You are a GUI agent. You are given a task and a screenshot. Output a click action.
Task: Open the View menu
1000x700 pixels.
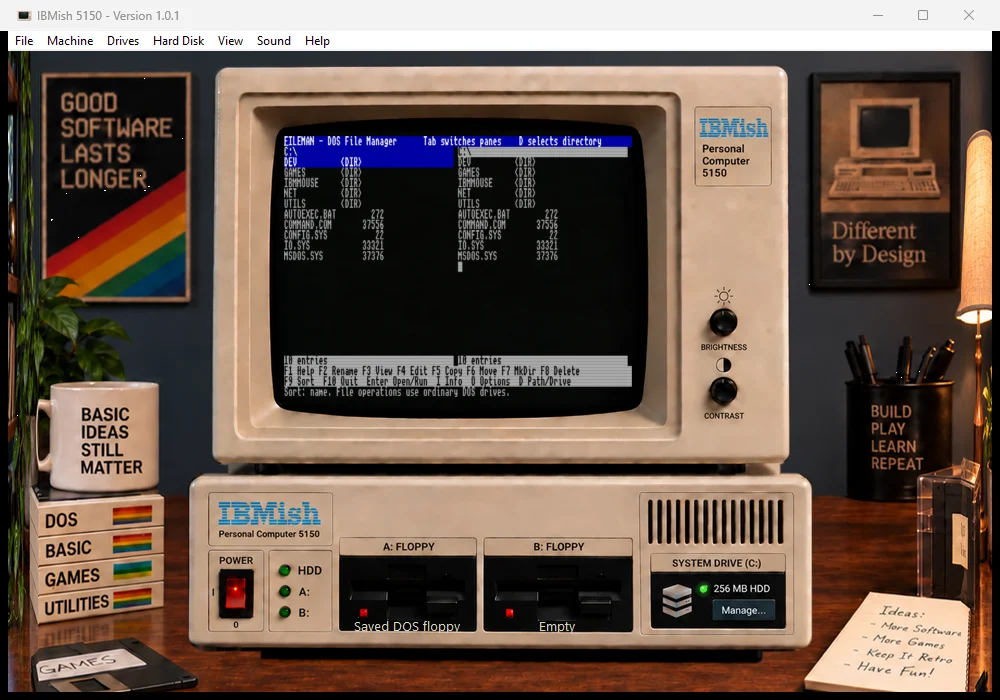(x=230, y=41)
